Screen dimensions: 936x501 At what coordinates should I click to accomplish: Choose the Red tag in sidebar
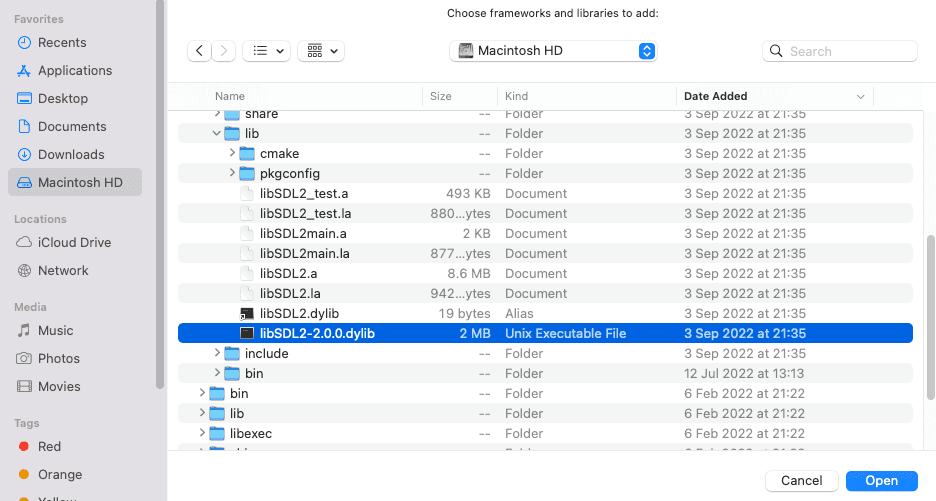point(49,447)
